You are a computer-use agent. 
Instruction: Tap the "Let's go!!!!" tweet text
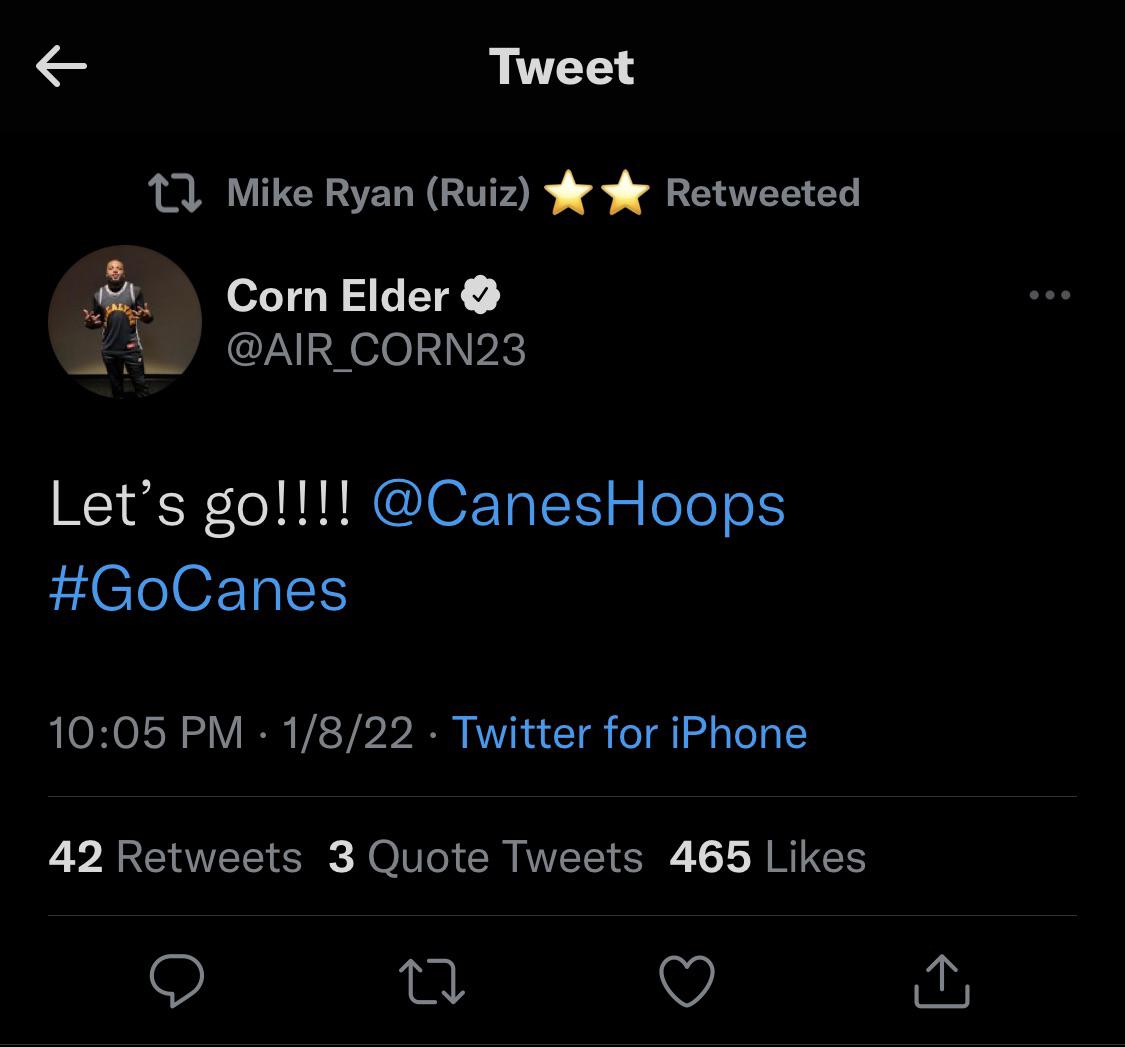[200, 504]
